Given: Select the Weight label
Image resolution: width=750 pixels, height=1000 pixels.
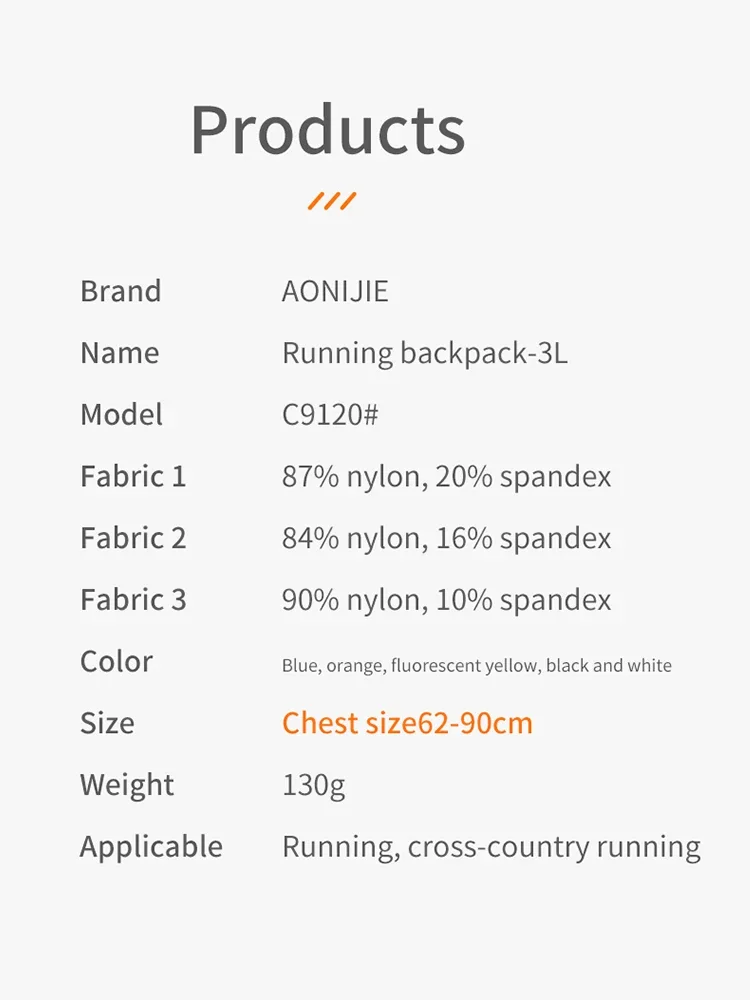Looking at the screenshot, I should (127, 785).
